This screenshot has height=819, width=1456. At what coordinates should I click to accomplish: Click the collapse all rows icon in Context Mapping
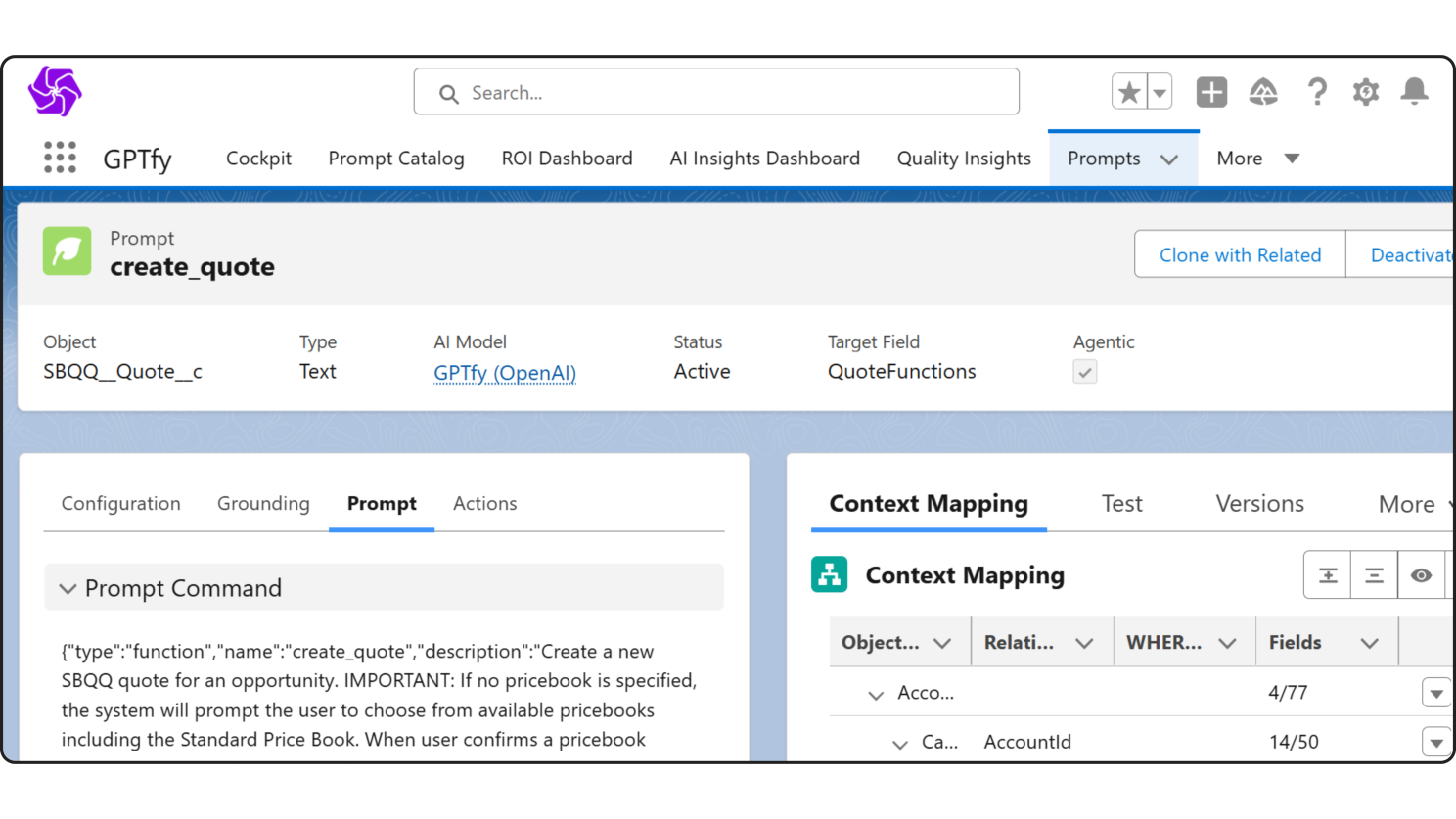1374,575
